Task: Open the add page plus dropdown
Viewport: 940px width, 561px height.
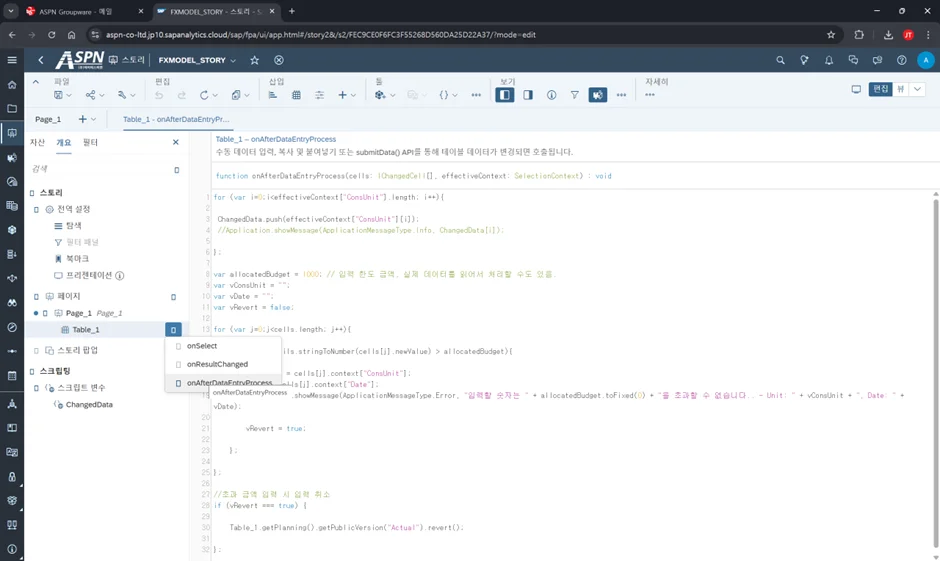Action: click(x=87, y=119)
